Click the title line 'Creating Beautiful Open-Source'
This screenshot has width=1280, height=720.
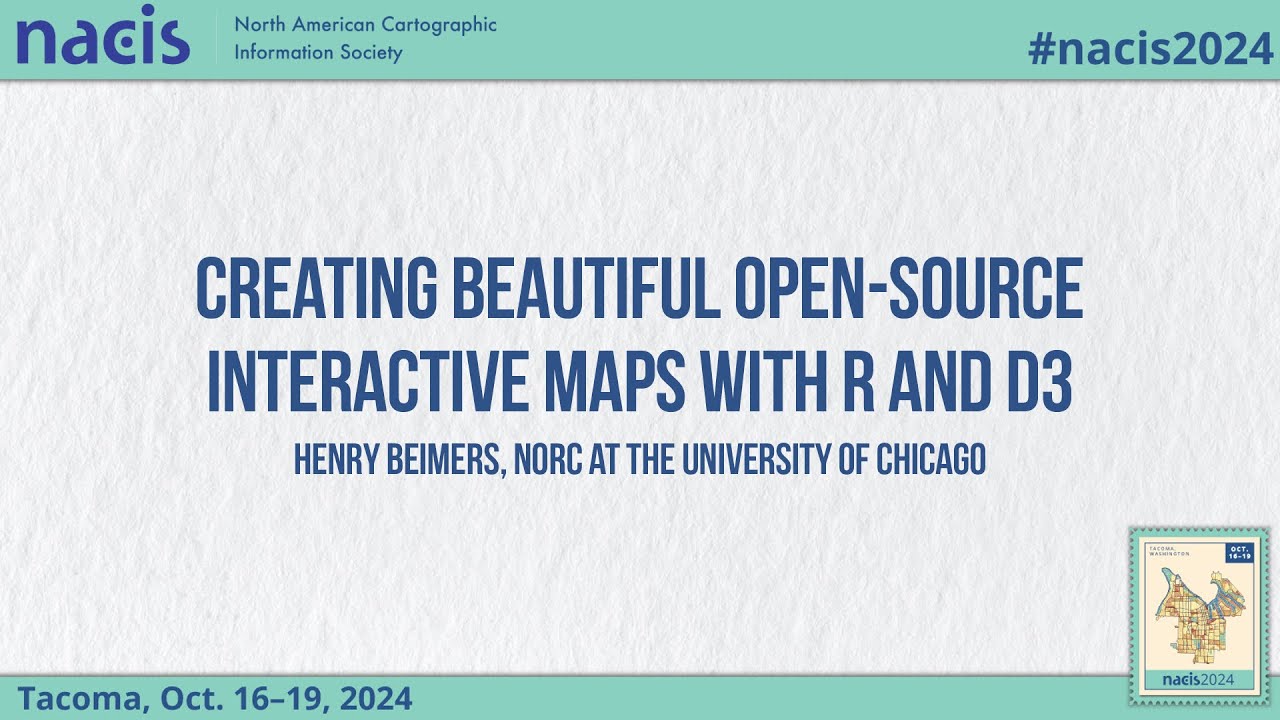[639, 289]
